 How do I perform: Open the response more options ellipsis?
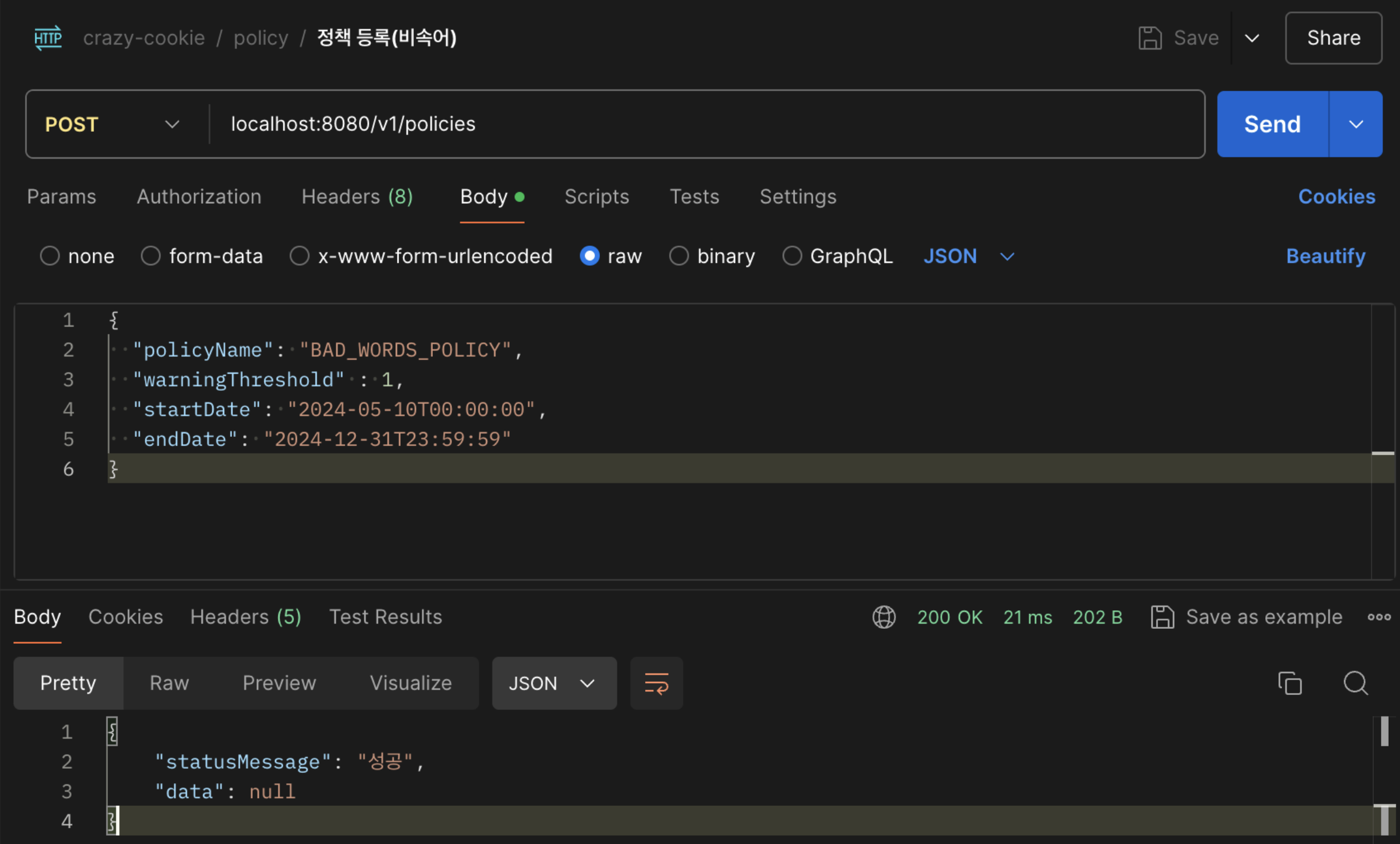(x=1379, y=617)
